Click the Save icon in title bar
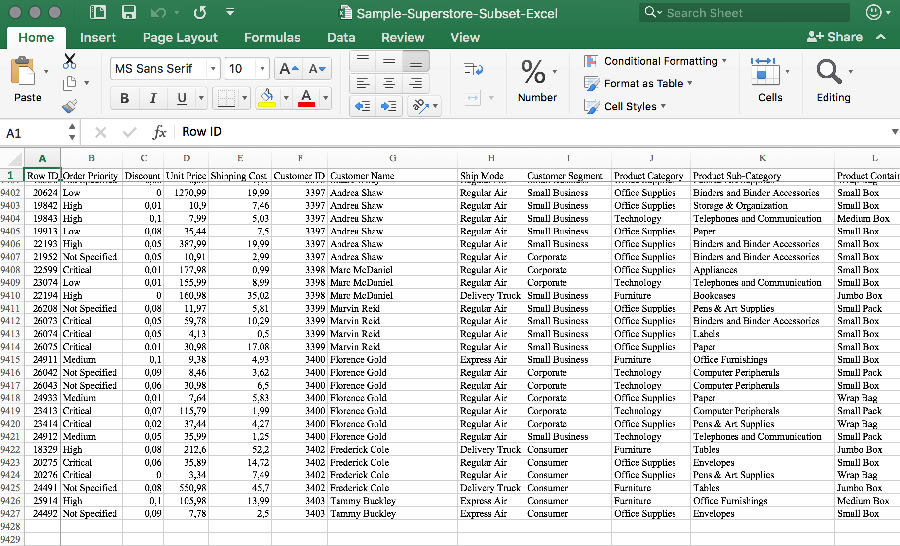900x546 pixels. 129,13
